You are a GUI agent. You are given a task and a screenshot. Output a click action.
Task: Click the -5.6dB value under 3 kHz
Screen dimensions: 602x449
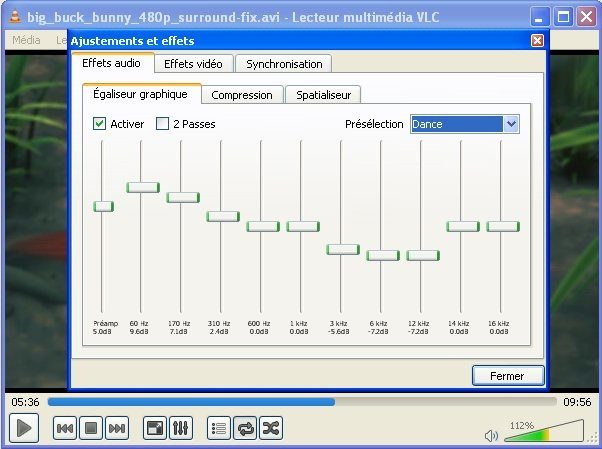[339, 331]
